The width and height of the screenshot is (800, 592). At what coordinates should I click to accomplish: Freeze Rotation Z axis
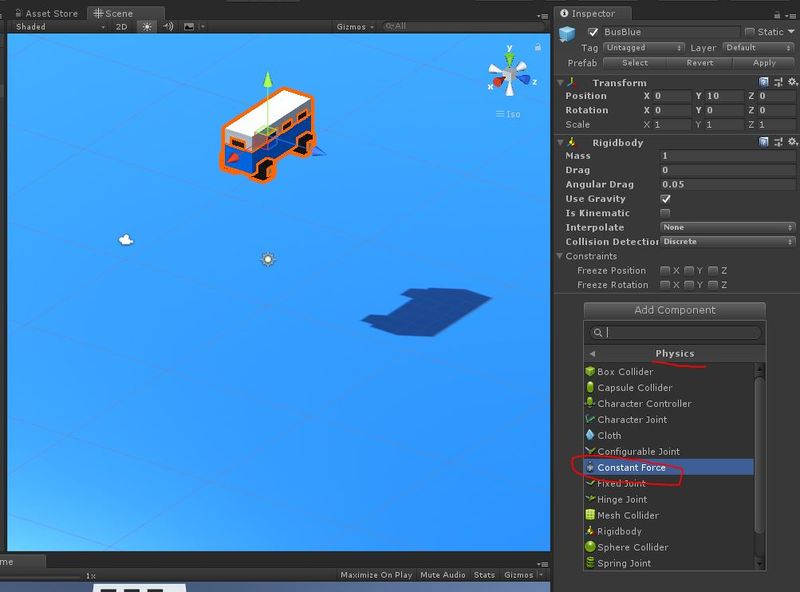[713, 284]
